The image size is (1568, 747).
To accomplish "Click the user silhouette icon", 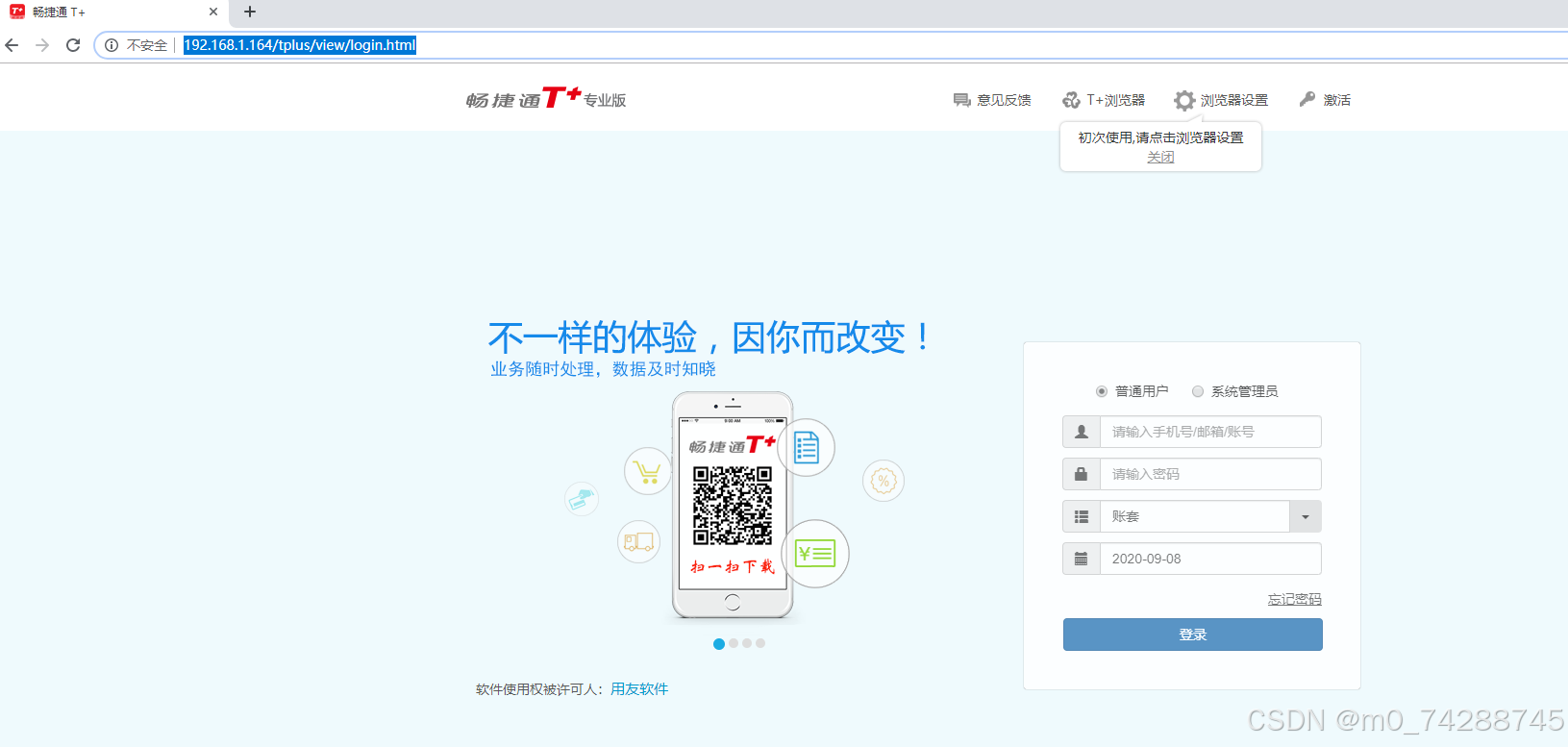I will (x=1082, y=432).
